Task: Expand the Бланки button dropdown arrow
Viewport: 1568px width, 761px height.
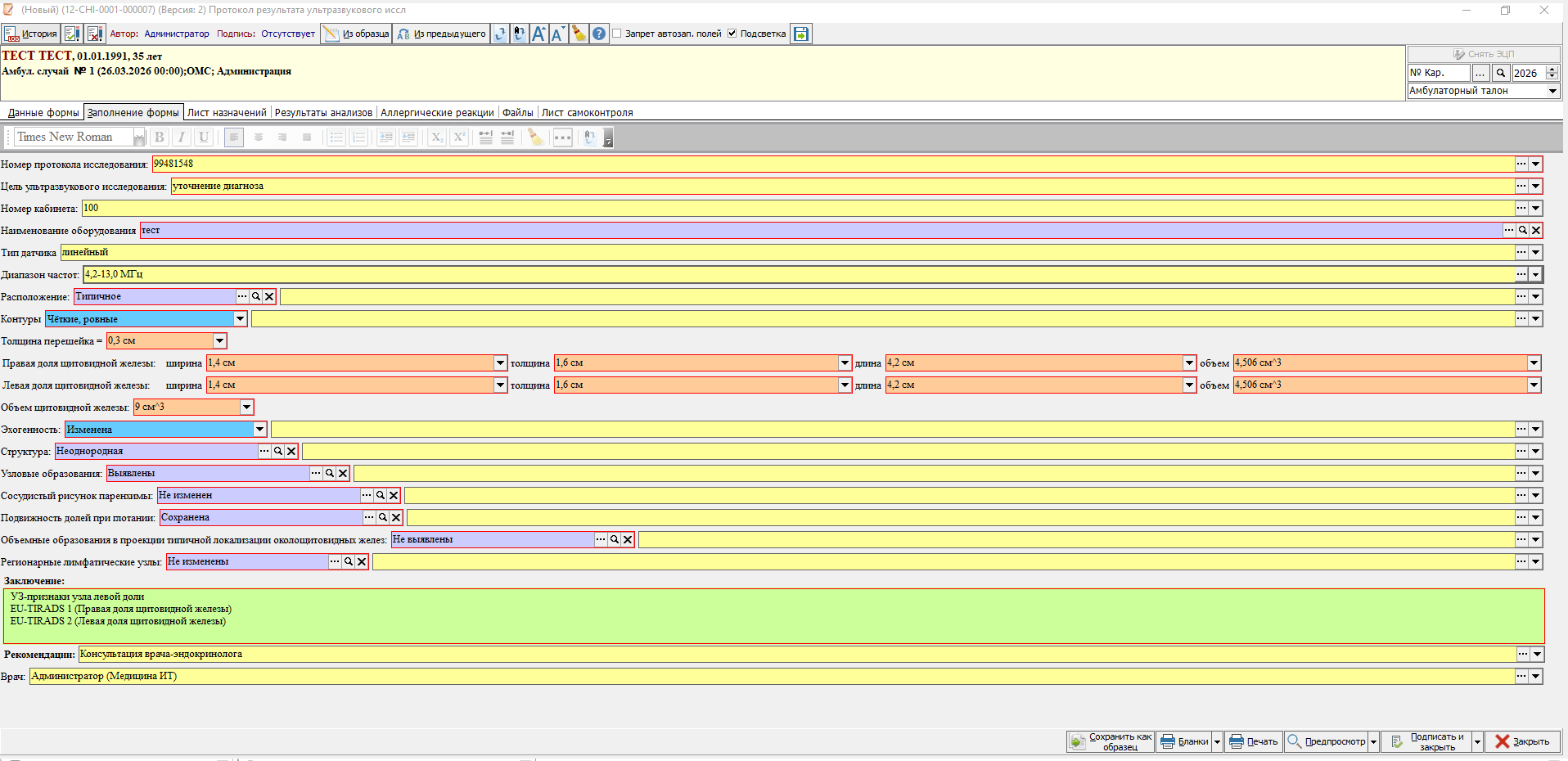Action: tap(1217, 741)
